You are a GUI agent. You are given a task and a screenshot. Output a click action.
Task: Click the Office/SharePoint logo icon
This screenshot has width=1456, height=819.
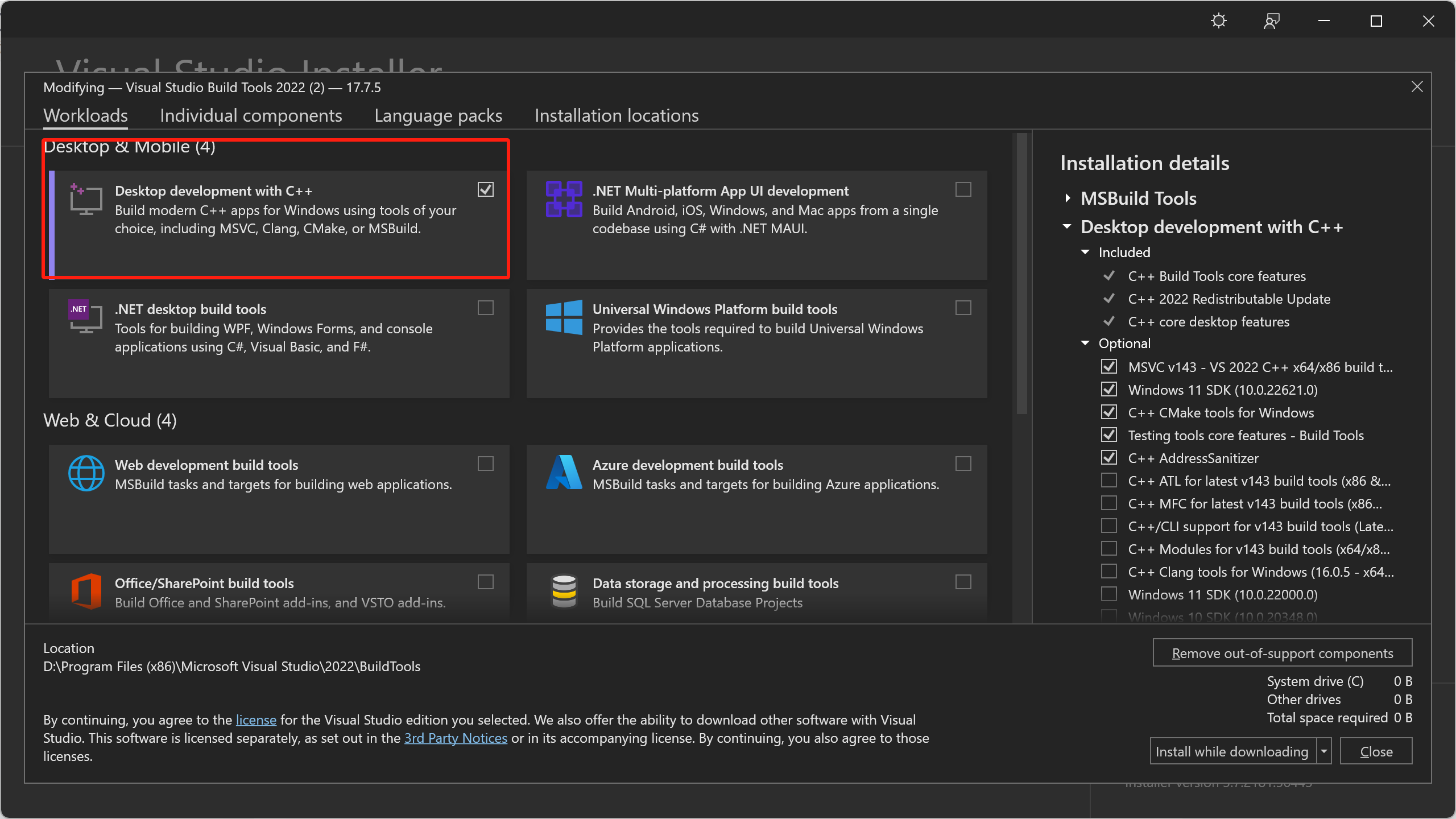tap(86, 591)
